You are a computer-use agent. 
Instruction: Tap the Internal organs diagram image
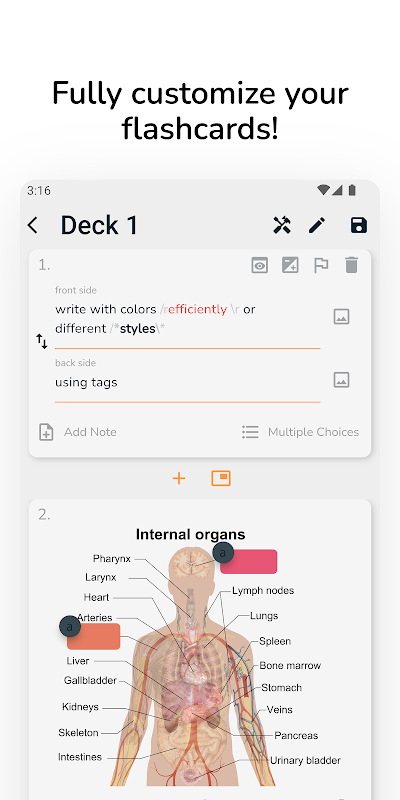pos(200,657)
